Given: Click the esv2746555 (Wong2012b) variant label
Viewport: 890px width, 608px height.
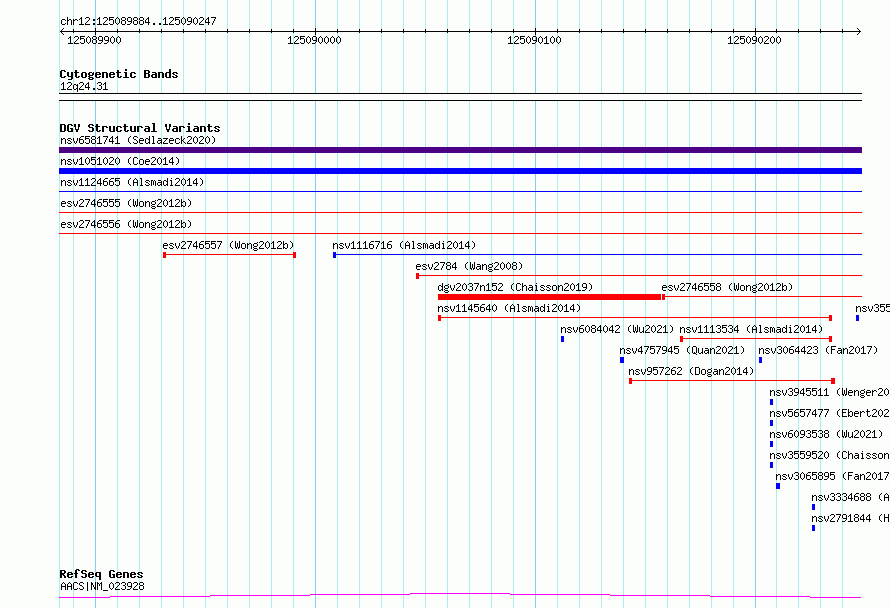Looking at the screenshot, I should click(126, 203).
